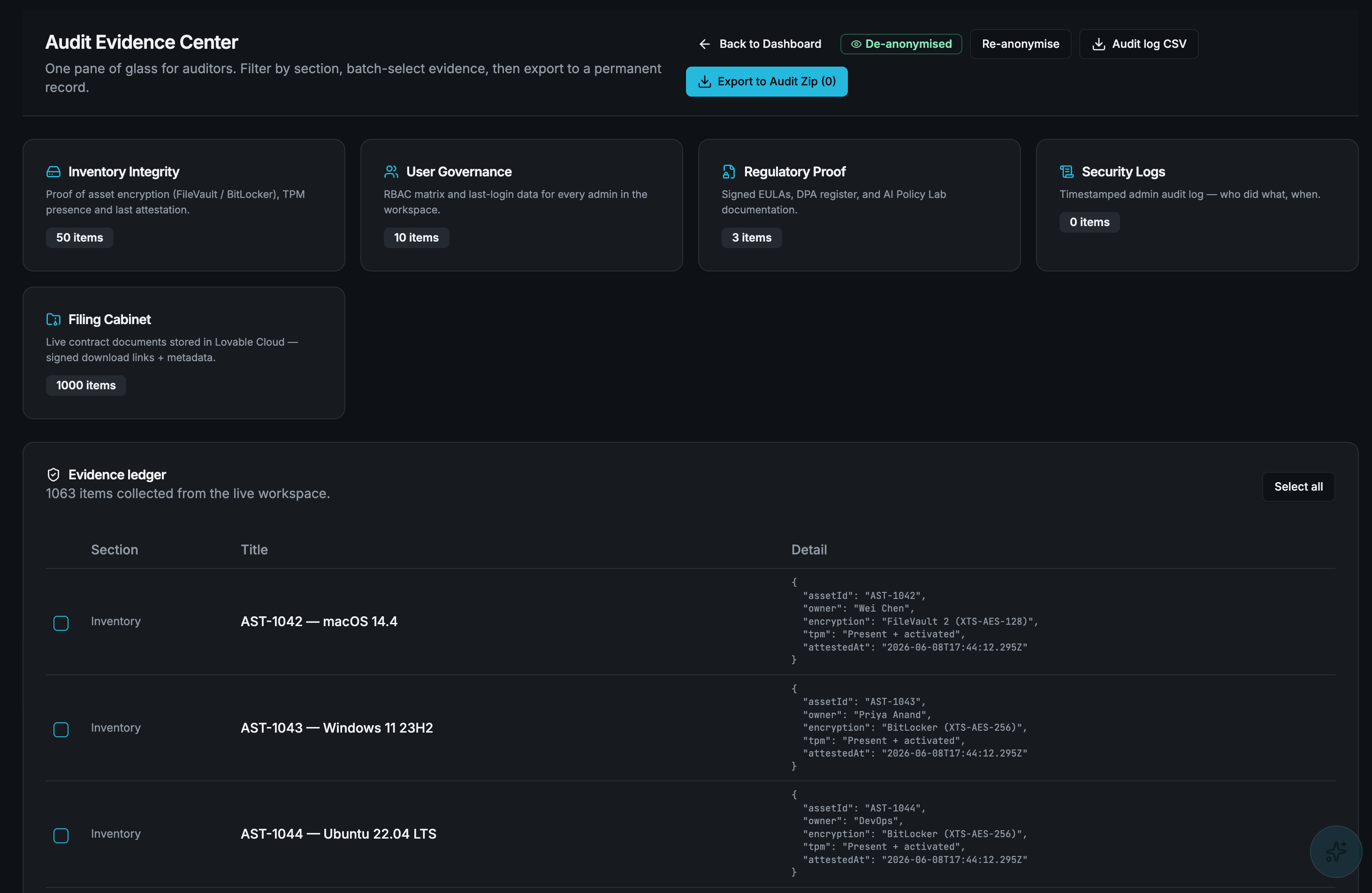
Task: Open the Security Logs card
Action: (x=1197, y=205)
